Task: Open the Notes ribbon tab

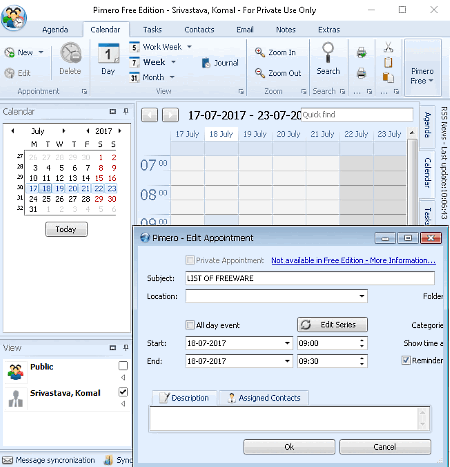Action: pyautogui.click(x=286, y=30)
